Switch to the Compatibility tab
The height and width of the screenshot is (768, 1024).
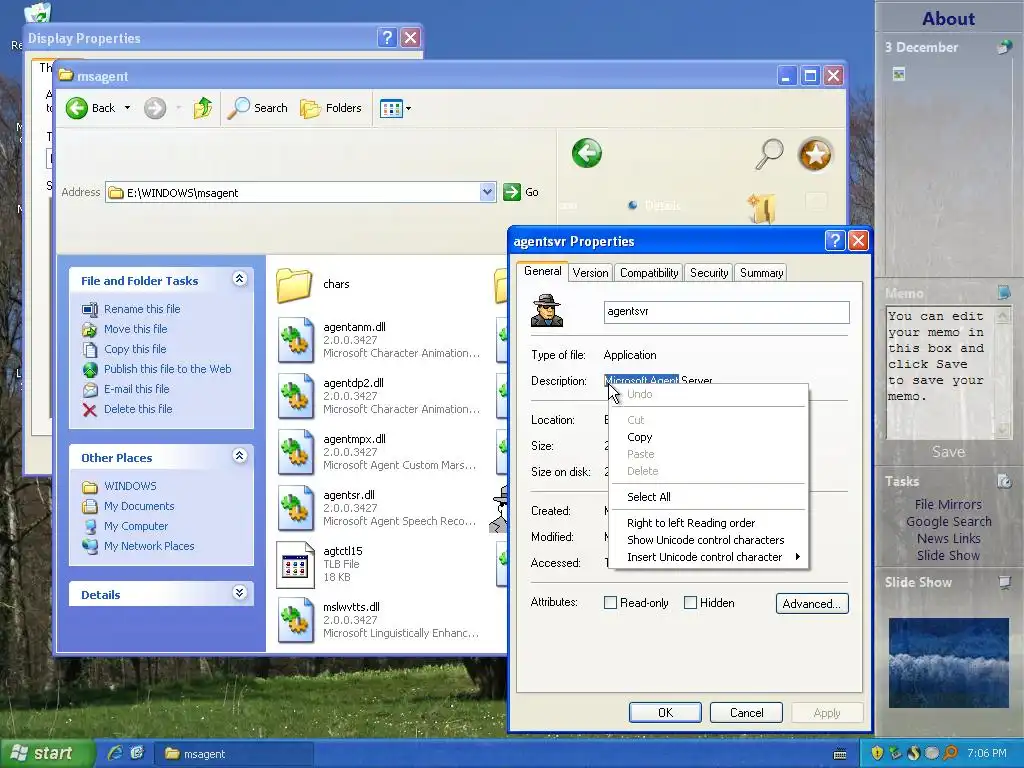pos(648,273)
